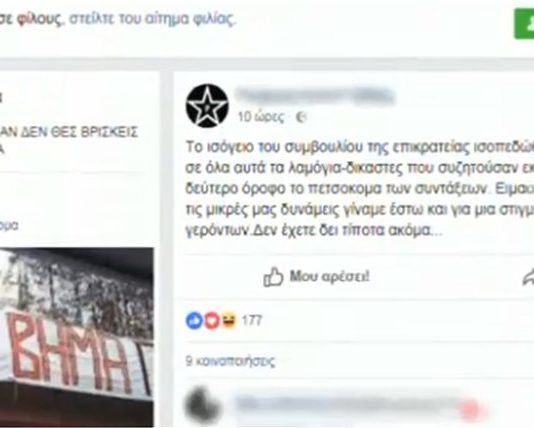This screenshot has height=428, width=534.
Task: Click the red heart reaction icon
Action: click(212, 320)
